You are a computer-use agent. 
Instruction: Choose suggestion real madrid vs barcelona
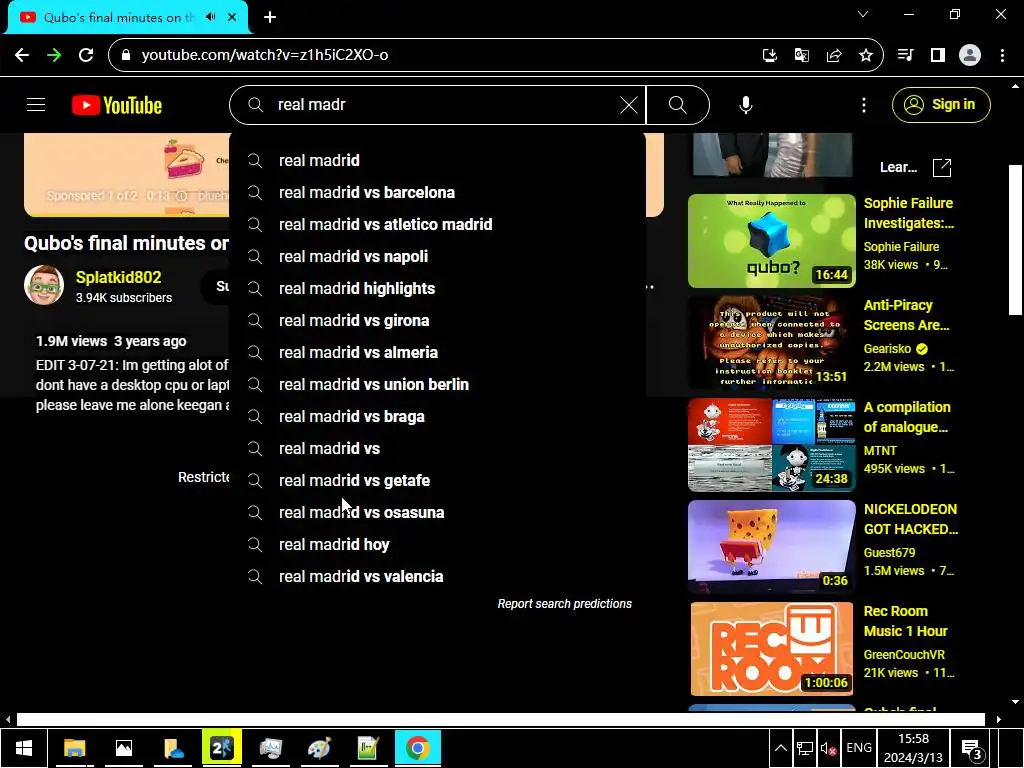(x=437, y=192)
